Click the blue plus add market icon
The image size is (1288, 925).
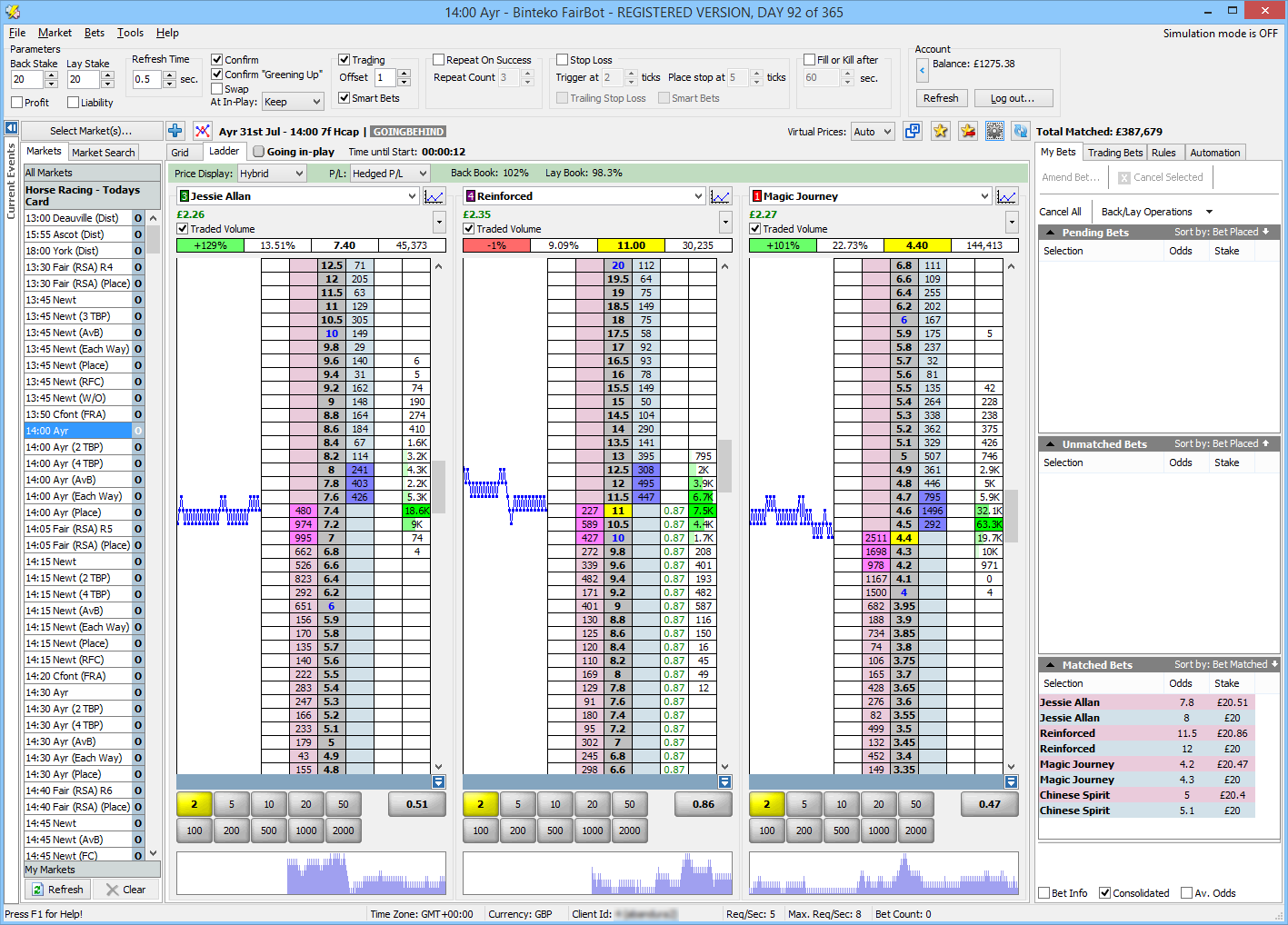[x=174, y=130]
